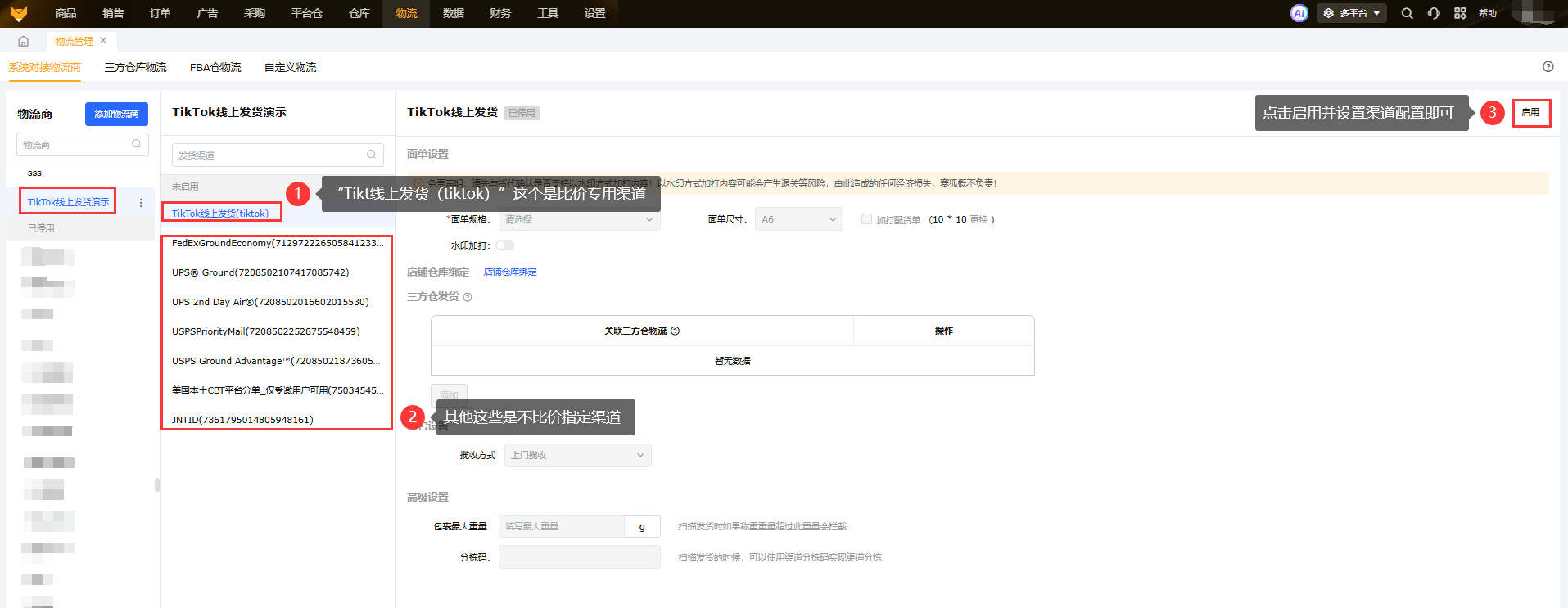Image resolution: width=1568 pixels, height=608 pixels.
Task: Click the 发货渠道 search field
Action: (x=270, y=155)
